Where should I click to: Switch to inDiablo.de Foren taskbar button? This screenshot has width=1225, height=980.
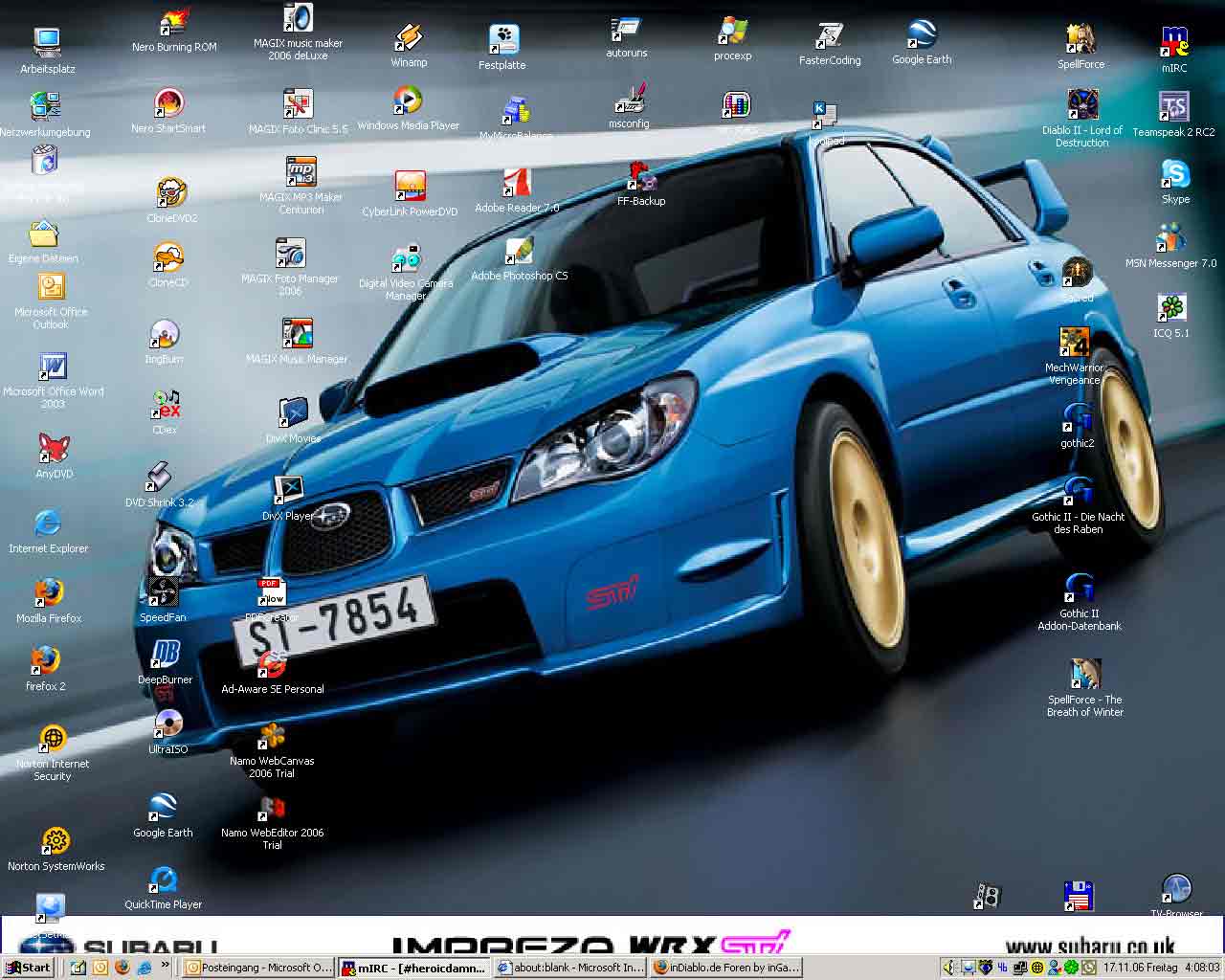(x=726, y=968)
